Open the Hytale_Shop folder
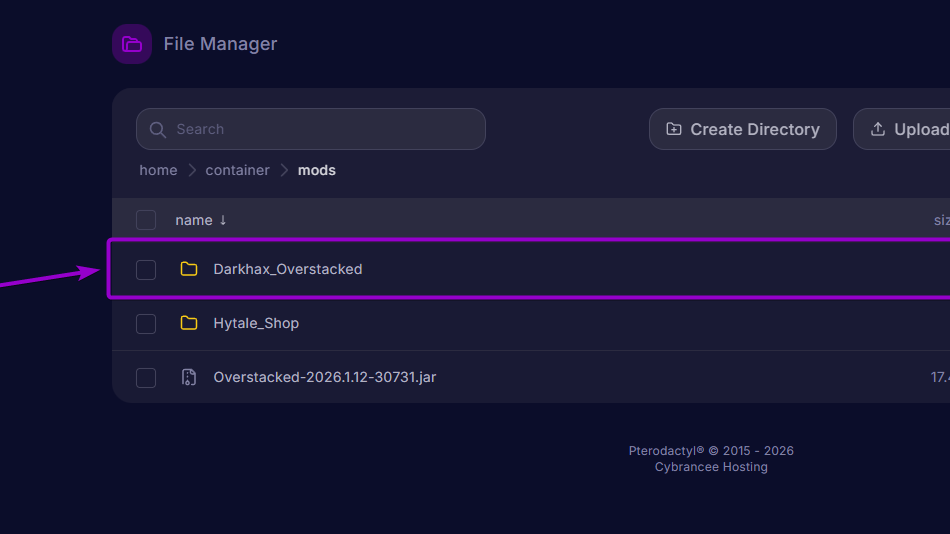Screen dimensions: 950x534 click(256, 323)
